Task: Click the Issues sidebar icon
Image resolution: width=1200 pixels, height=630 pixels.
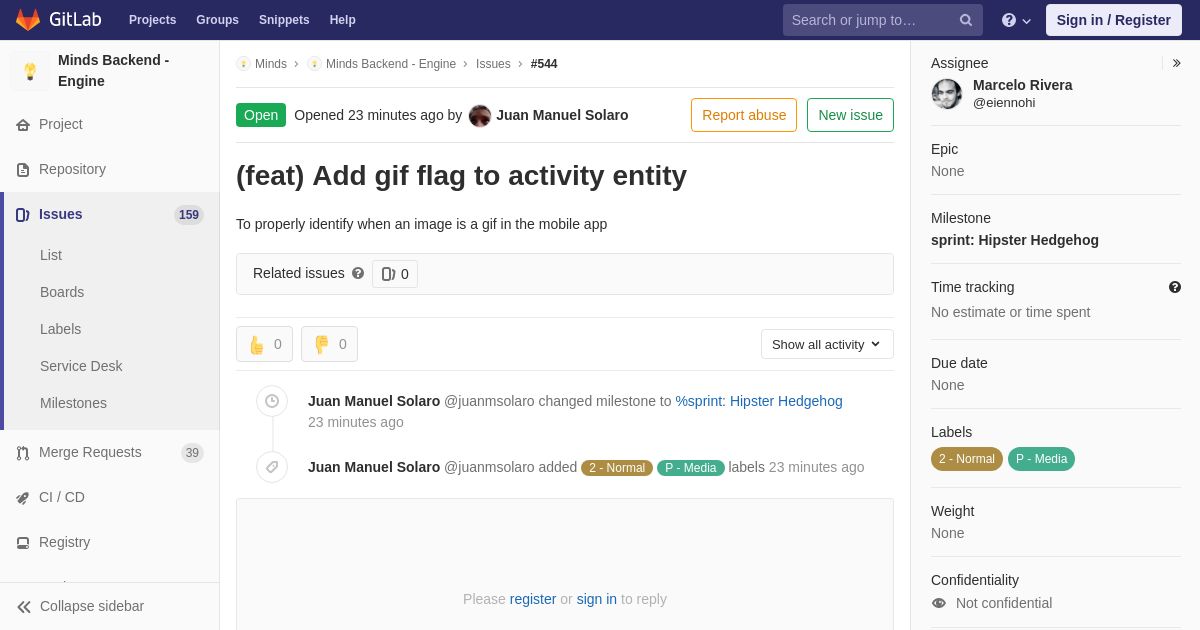Action: point(23,215)
